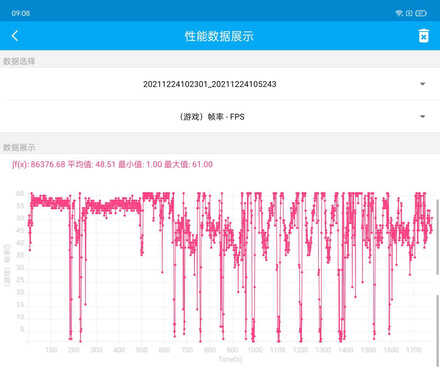Tap the 1700 tick label on x-axis
The width and height of the screenshot is (440, 368).
click(414, 350)
